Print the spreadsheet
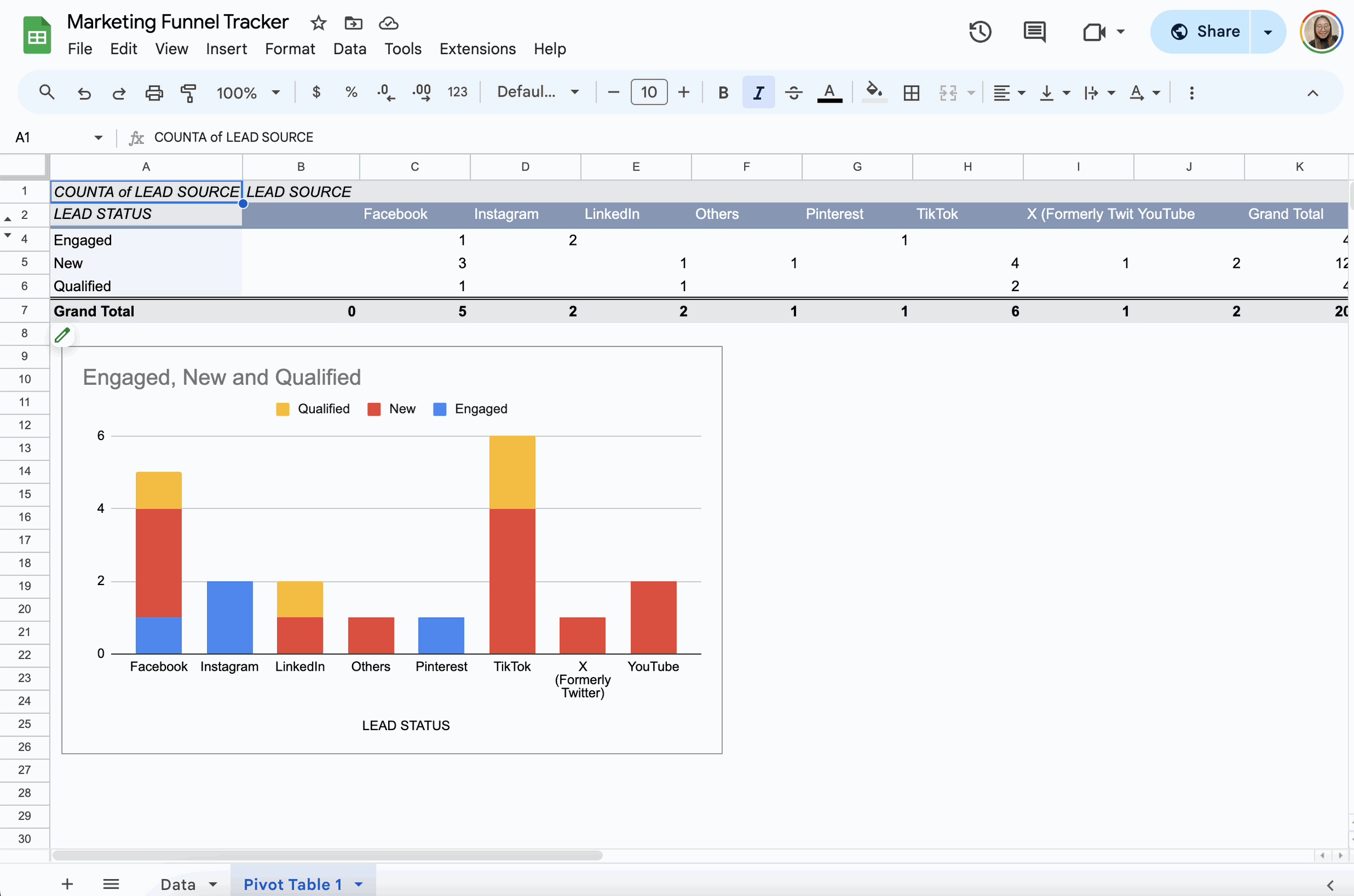 (x=153, y=92)
